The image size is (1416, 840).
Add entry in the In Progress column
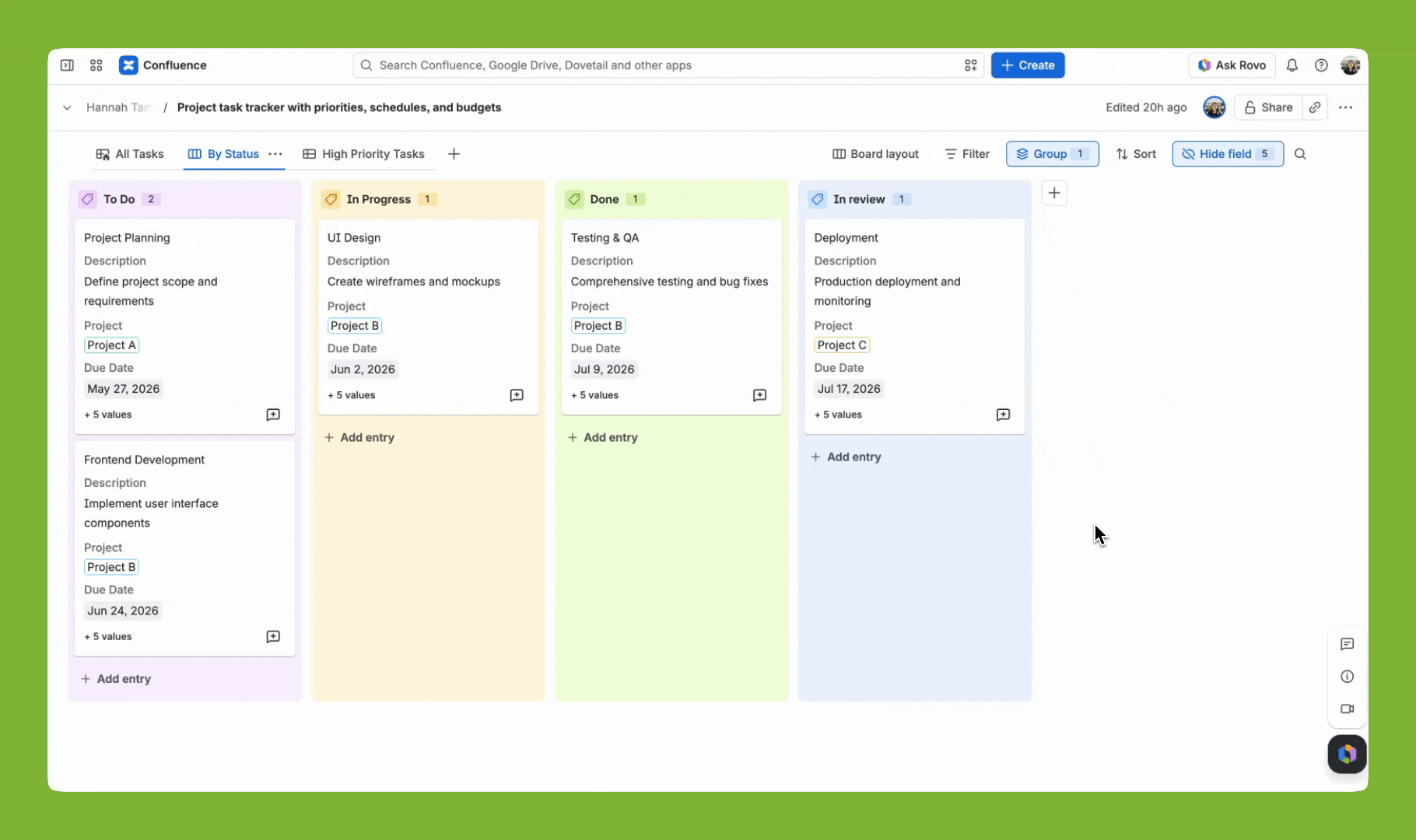coord(359,438)
